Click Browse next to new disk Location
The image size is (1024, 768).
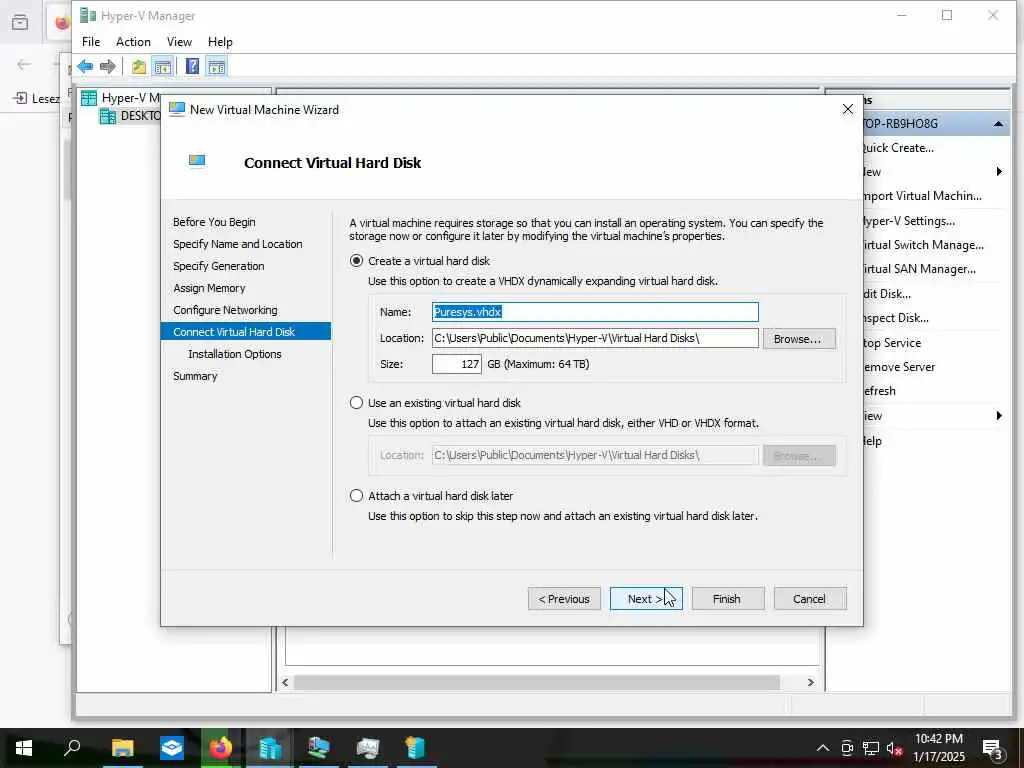pyautogui.click(x=799, y=339)
